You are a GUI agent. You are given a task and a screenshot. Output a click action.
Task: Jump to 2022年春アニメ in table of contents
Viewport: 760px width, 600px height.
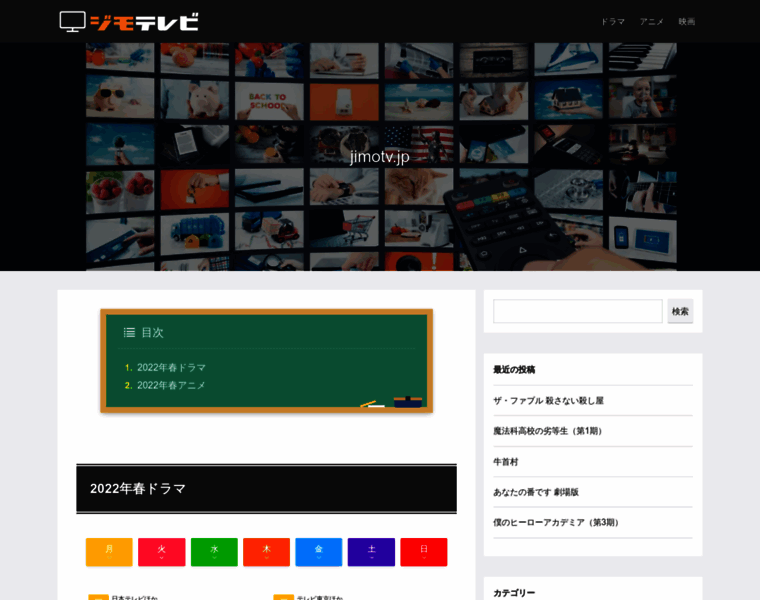pos(171,385)
